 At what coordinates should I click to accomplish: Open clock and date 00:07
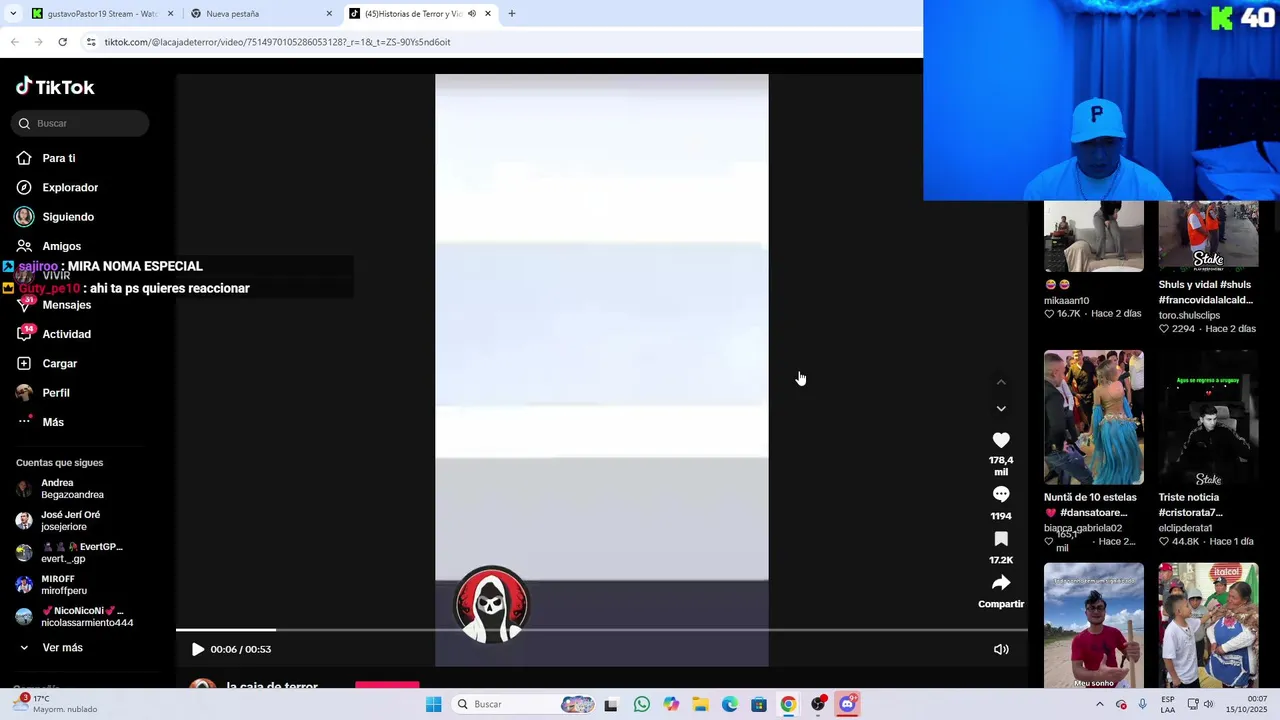coord(1249,704)
